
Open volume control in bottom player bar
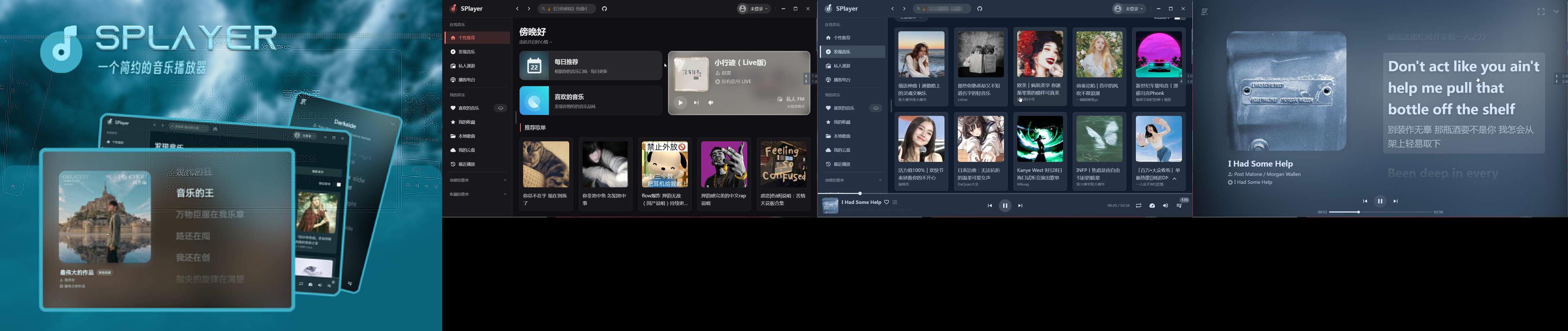pyautogui.click(x=1165, y=206)
